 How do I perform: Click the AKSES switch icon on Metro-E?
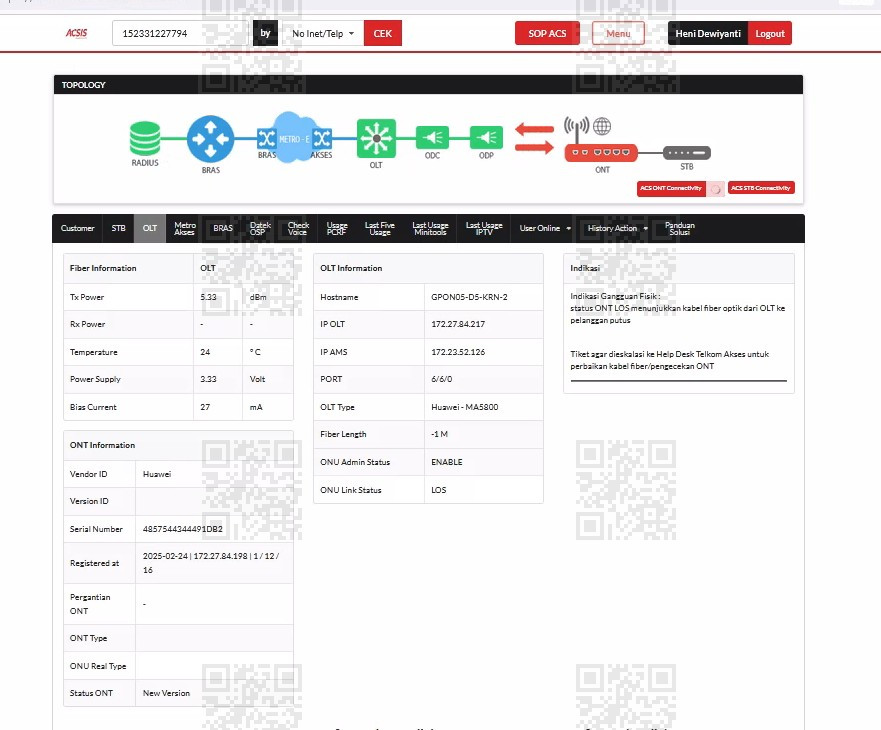(321, 138)
